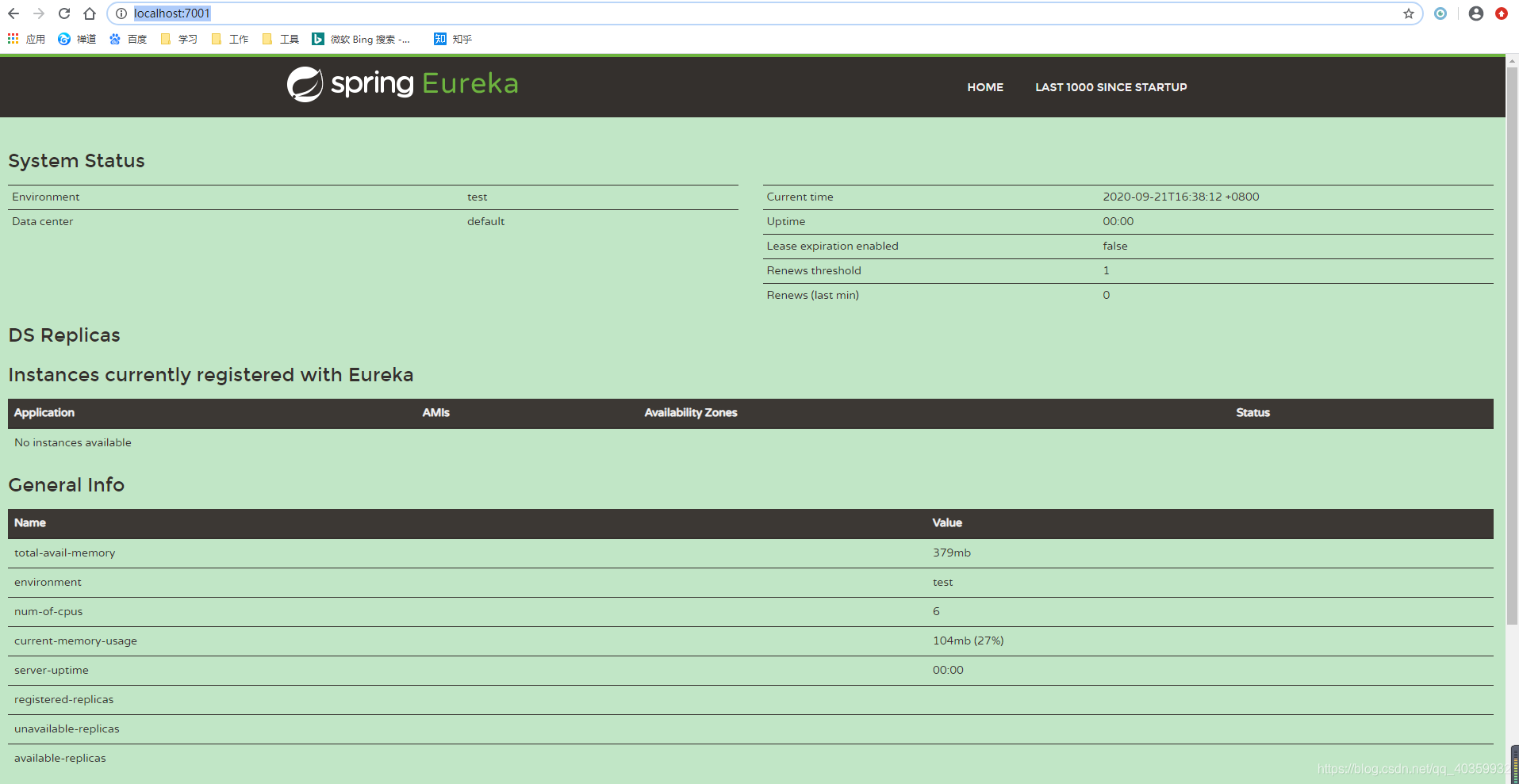Viewport: 1519px width, 784px height.
Task: Click the Availability Zones column header
Action: click(x=691, y=412)
